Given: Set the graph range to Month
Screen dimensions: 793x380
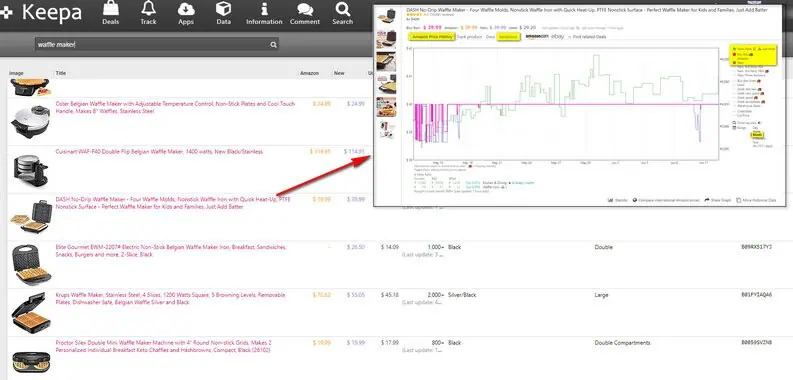Looking at the screenshot, I should [x=757, y=135].
